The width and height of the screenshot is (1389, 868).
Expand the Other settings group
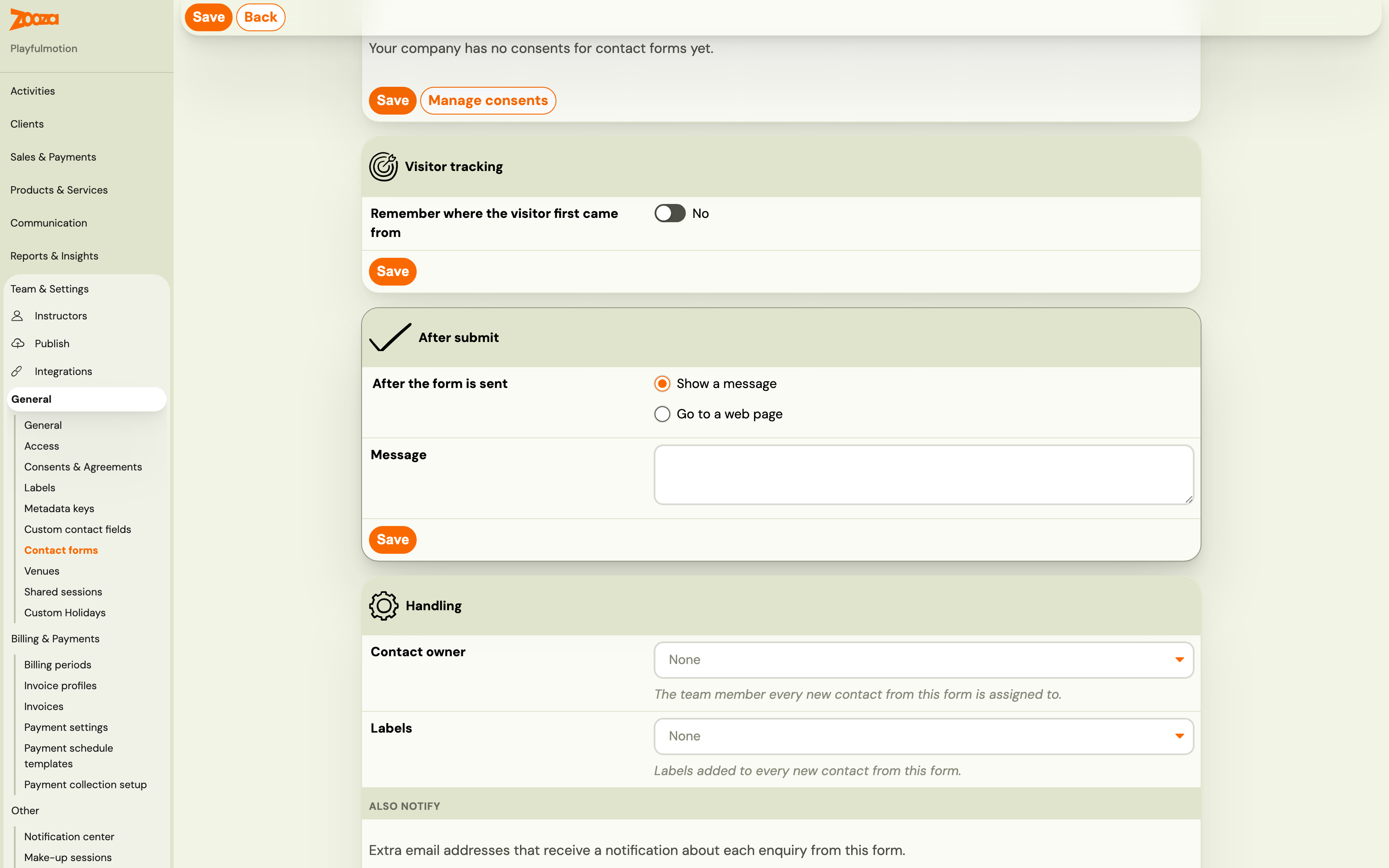click(x=25, y=811)
